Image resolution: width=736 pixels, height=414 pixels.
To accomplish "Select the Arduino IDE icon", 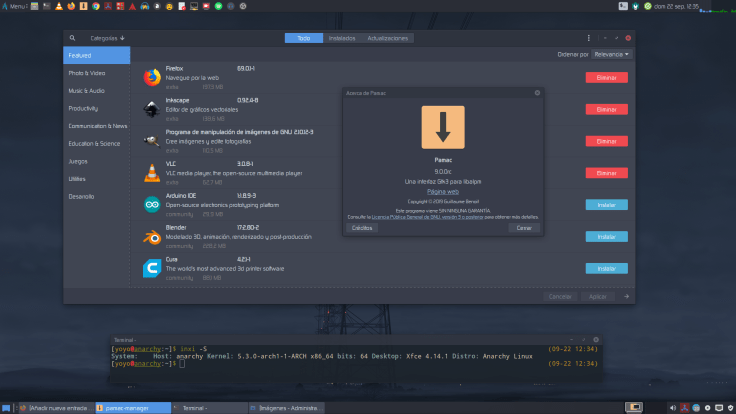I will [151, 203].
